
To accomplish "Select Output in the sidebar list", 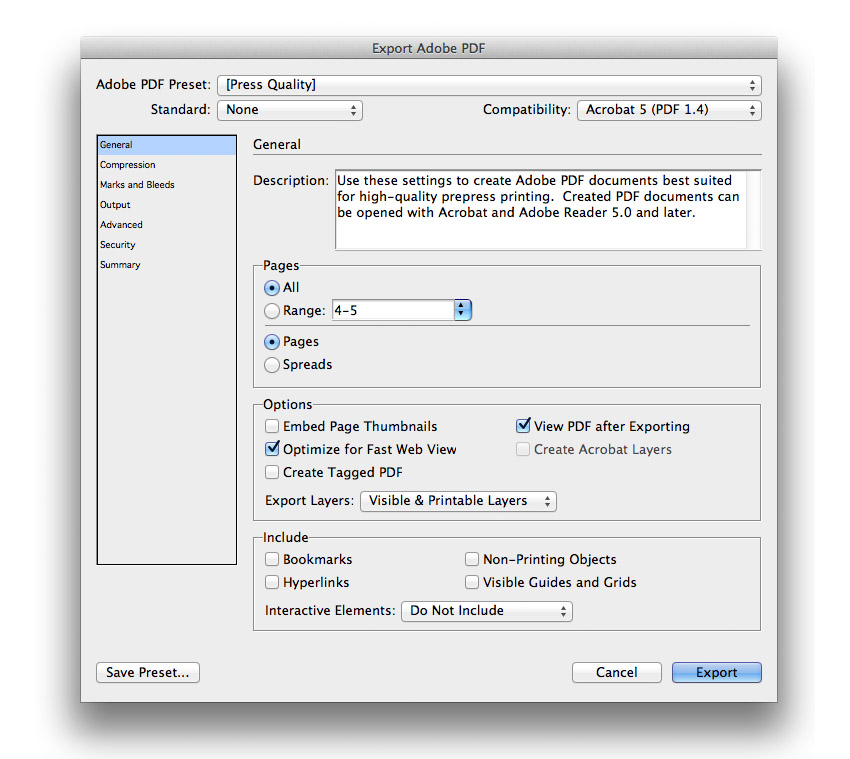I will coord(166,205).
